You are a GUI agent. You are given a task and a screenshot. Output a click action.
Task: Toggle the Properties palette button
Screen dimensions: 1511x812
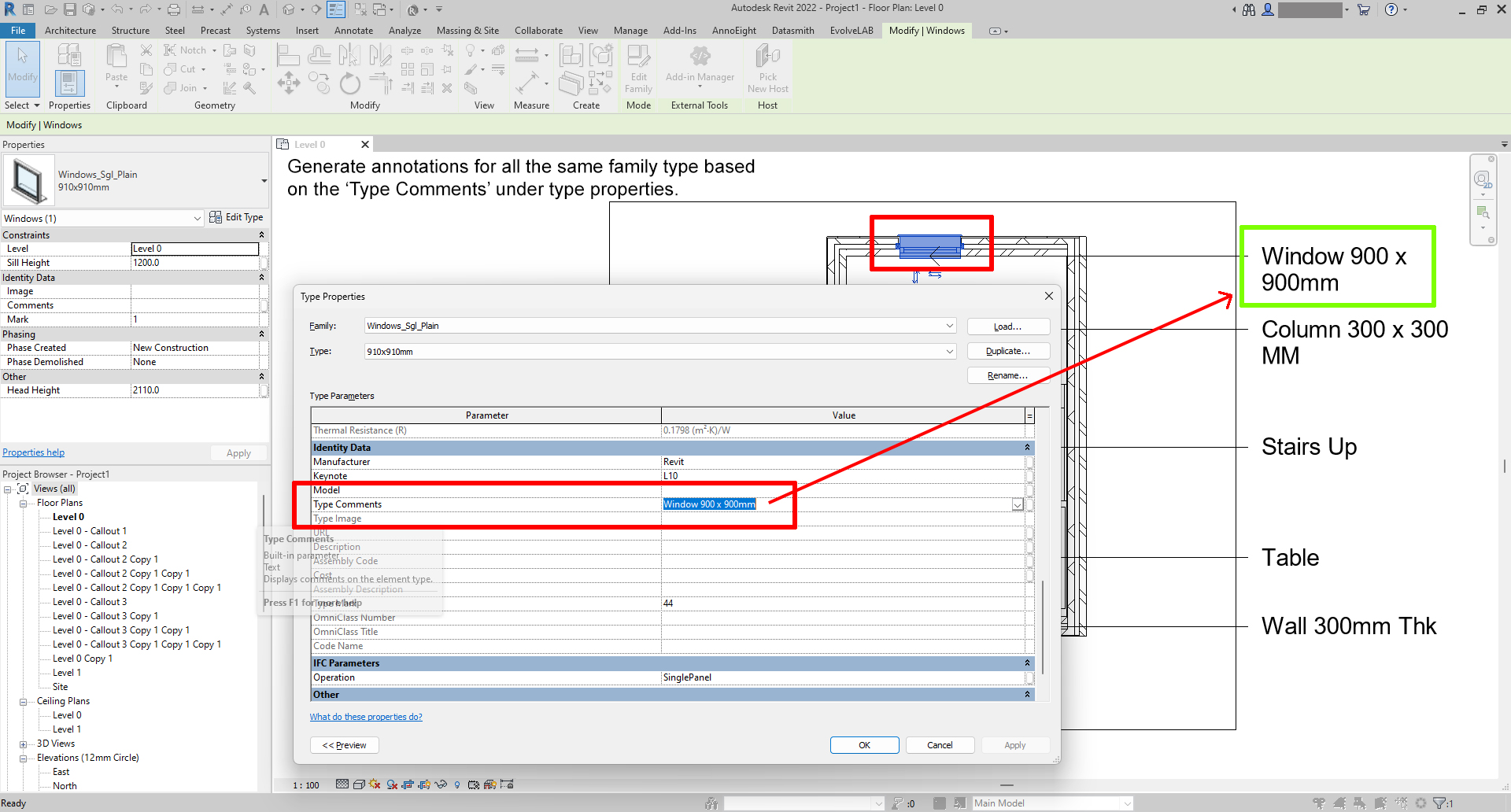(x=69, y=83)
